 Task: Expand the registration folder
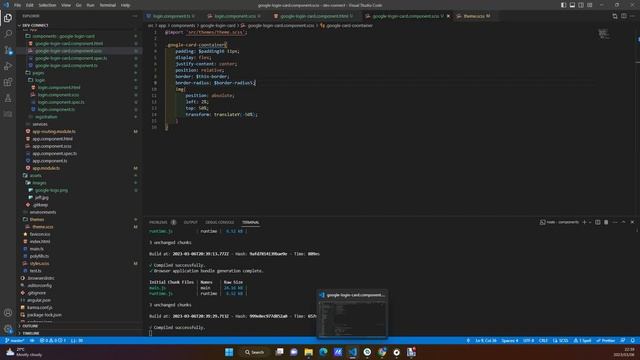pyautogui.click(x=46, y=117)
